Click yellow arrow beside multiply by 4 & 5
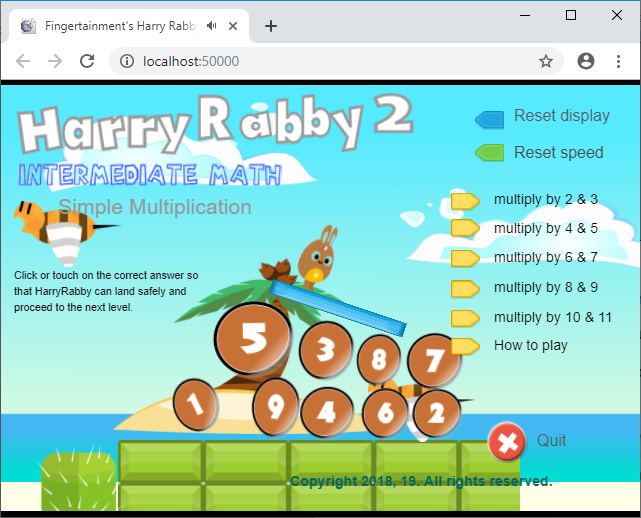The image size is (641, 518). (465, 228)
